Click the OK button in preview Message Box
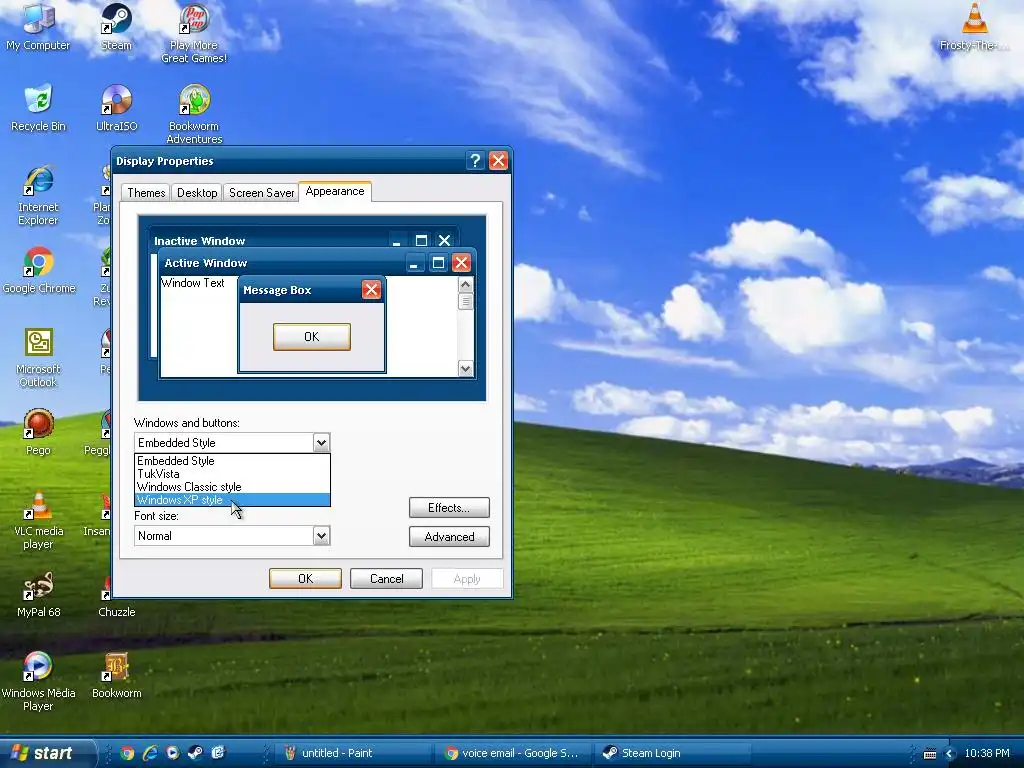Viewport: 1024px width, 768px height. (x=312, y=337)
